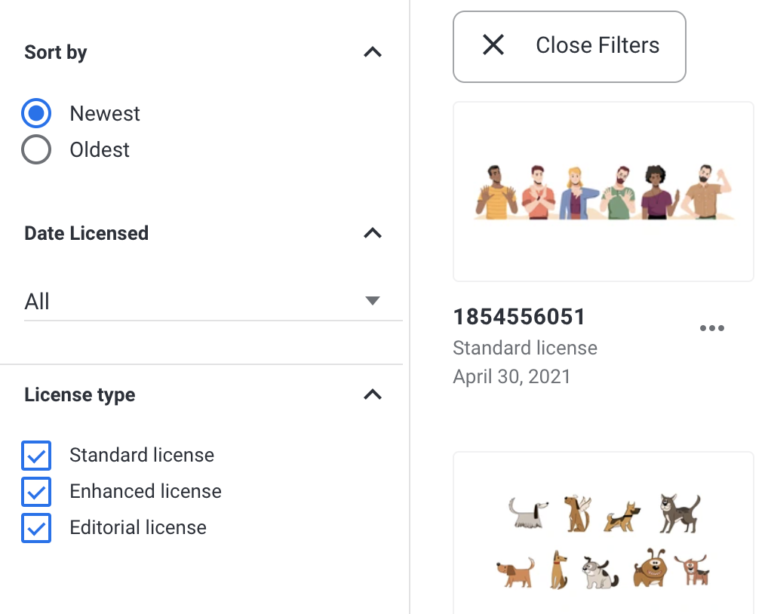The width and height of the screenshot is (768, 614).
Task: Click the Close Filters button
Action: 569,47
